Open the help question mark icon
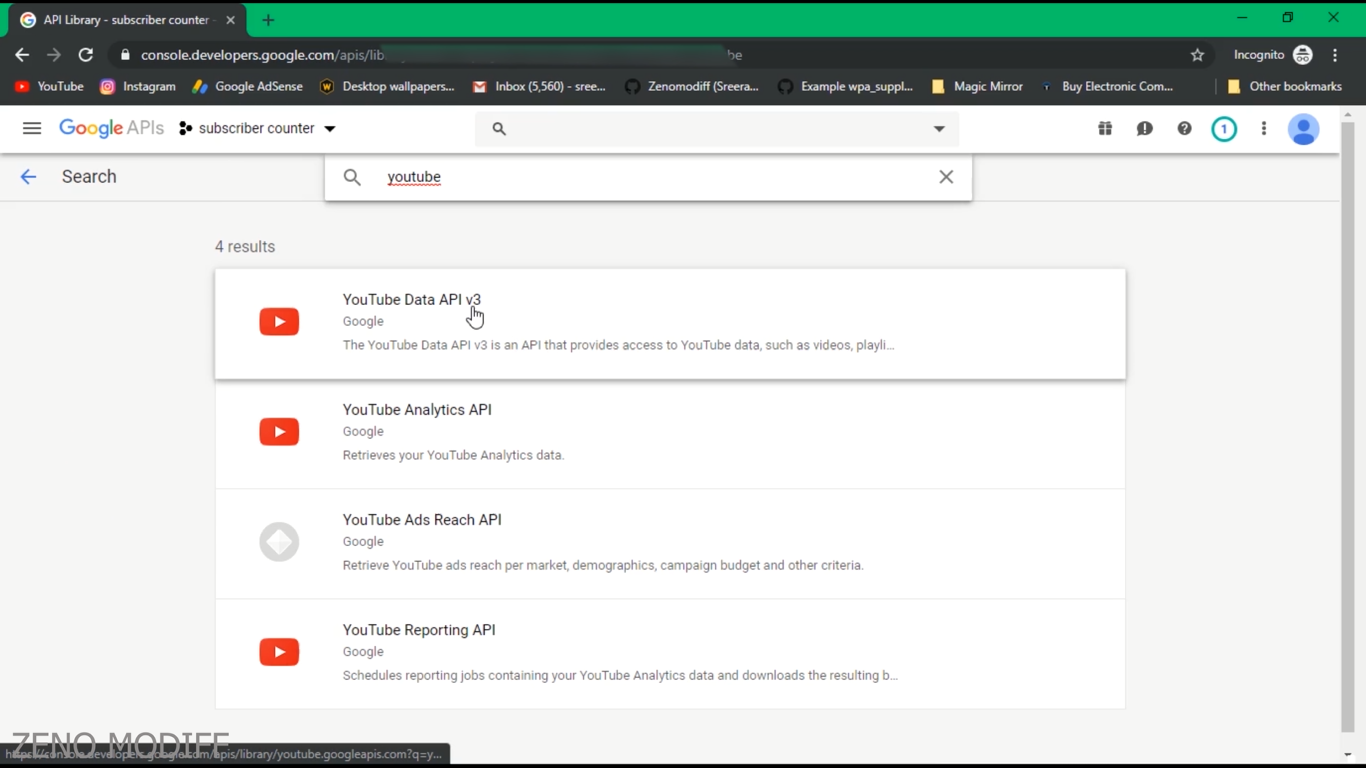Image resolution: width=1366 pixels, height=768 pixels. [1184, 128]
